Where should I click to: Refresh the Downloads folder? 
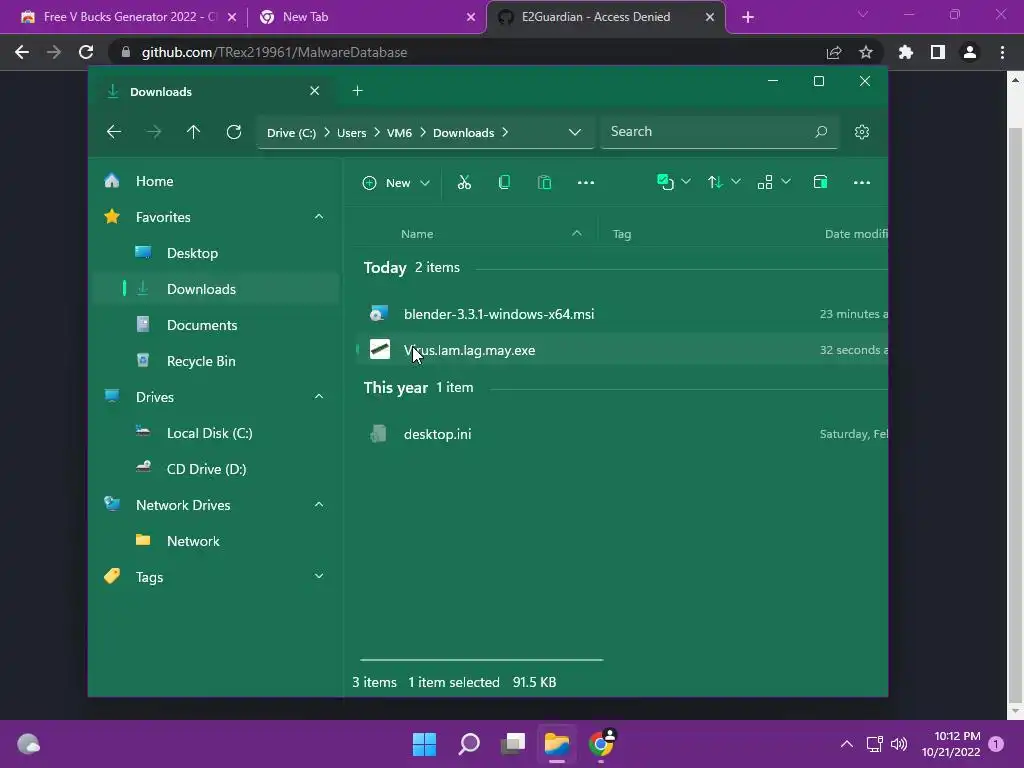tap(234, 132)
